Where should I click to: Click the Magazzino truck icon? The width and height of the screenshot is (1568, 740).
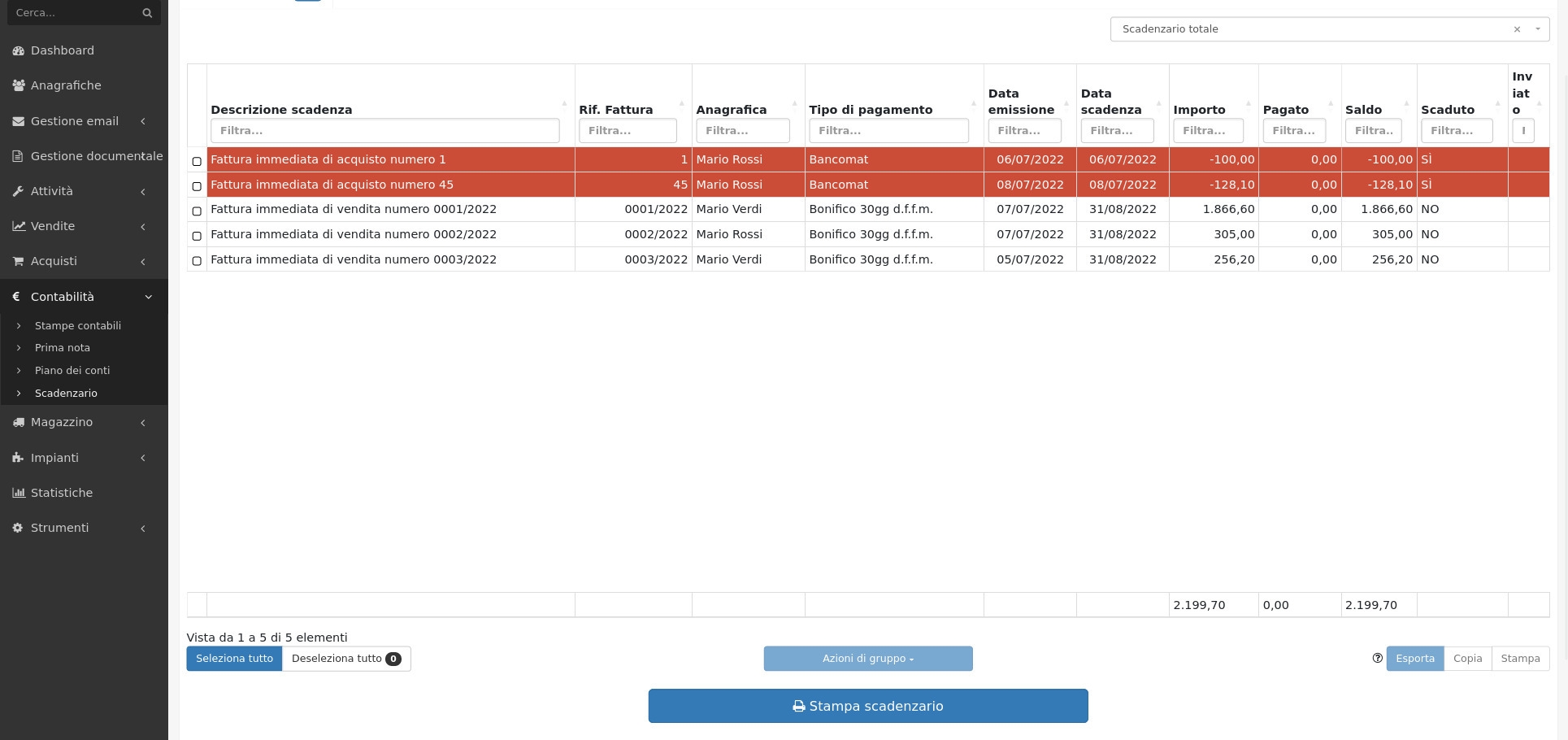18,422
